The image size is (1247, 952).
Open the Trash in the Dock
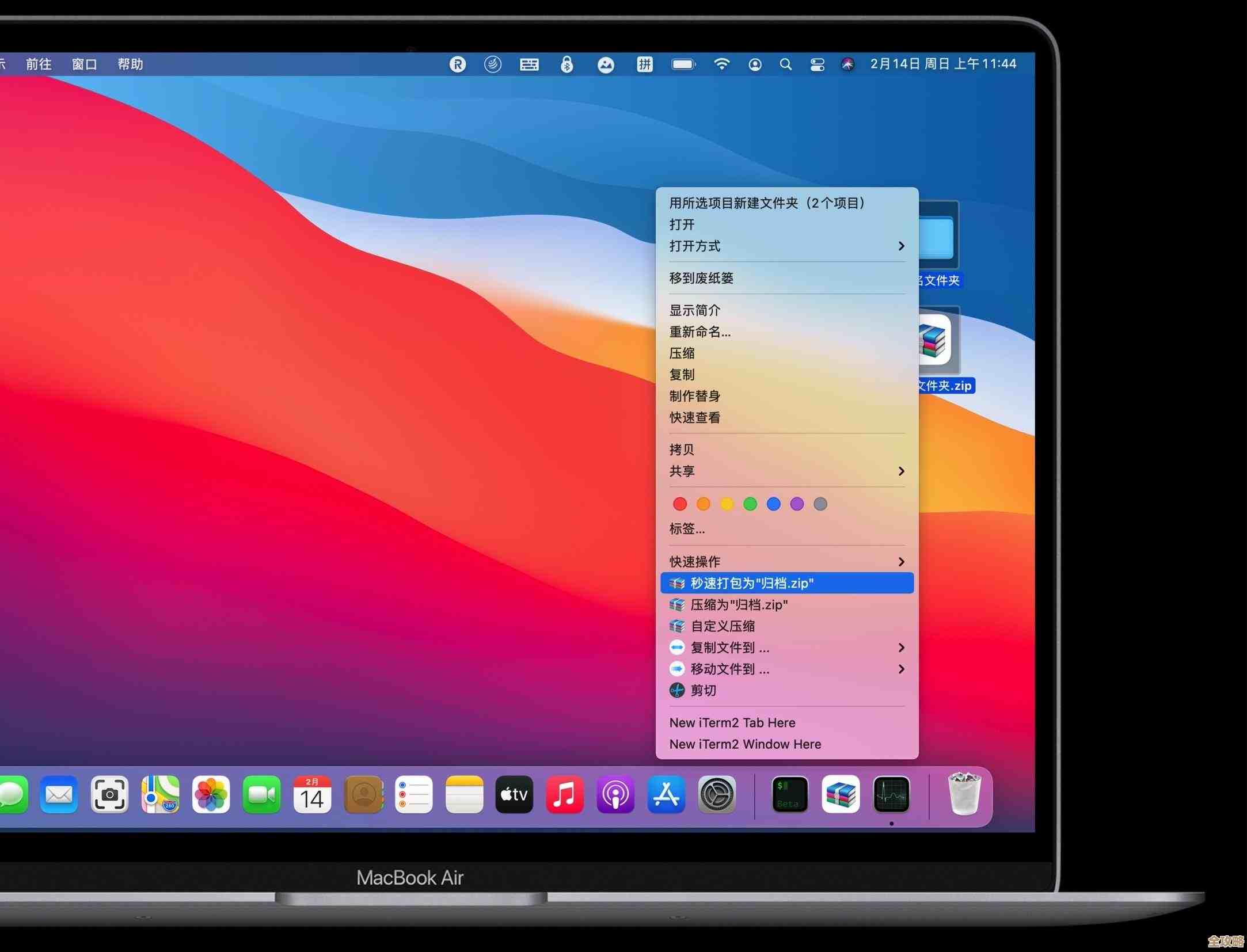[964, 795]
